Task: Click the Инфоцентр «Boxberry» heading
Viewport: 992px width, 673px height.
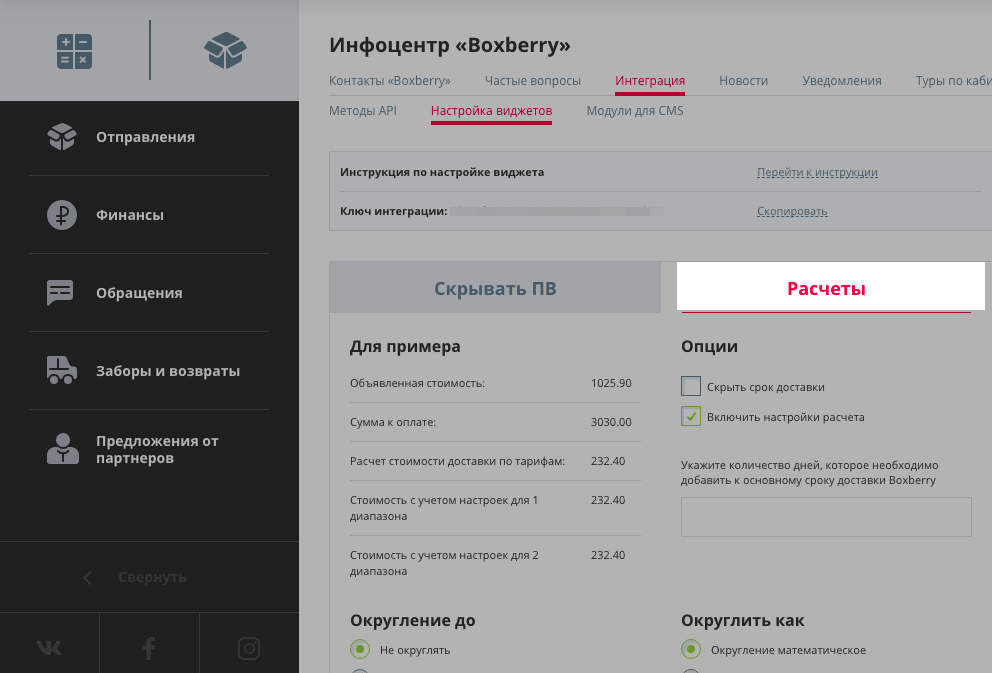Action: coord(450,46)
